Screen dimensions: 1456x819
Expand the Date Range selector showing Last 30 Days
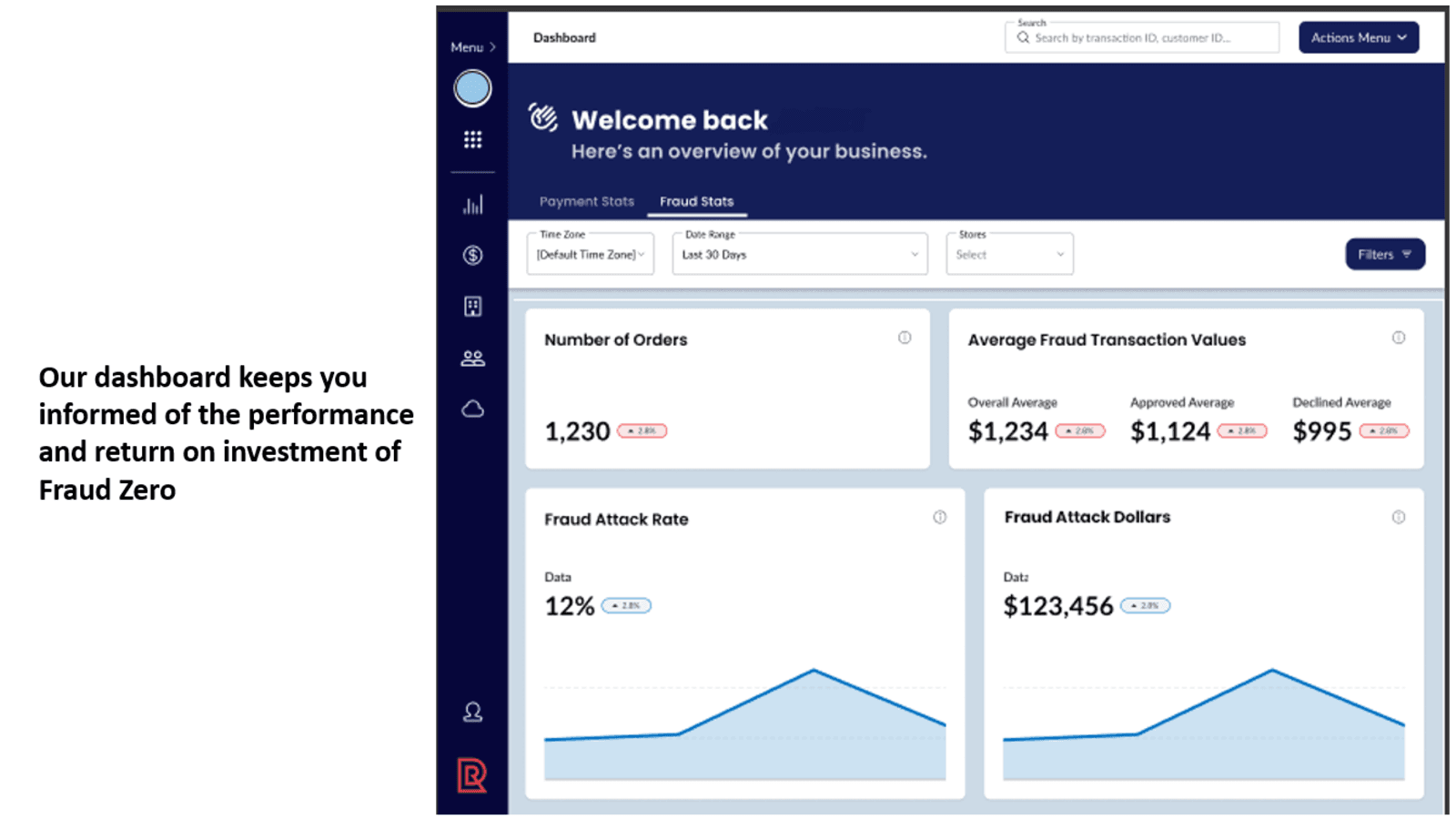click(799, 254)
